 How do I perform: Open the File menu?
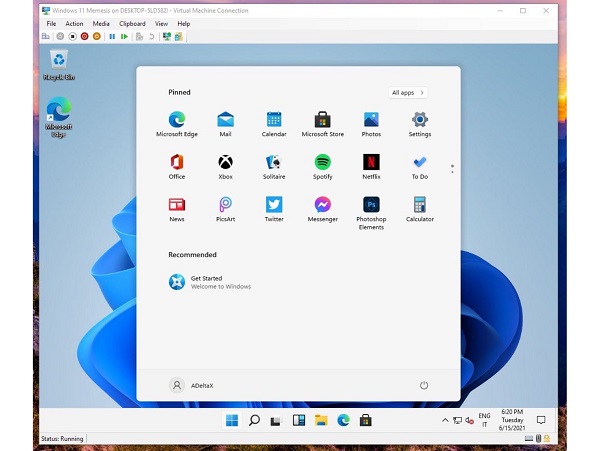click(x=51, y=24)
